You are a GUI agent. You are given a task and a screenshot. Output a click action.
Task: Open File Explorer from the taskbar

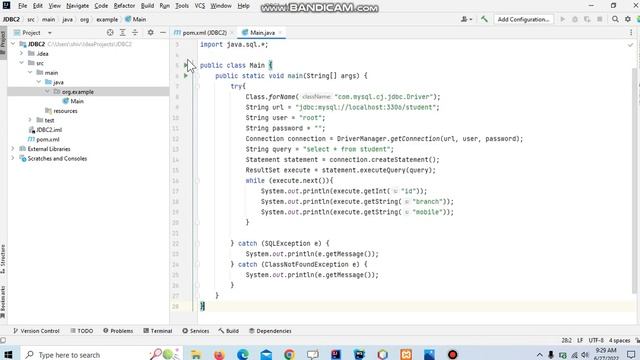pyautogui.click(x=196, y=354)
